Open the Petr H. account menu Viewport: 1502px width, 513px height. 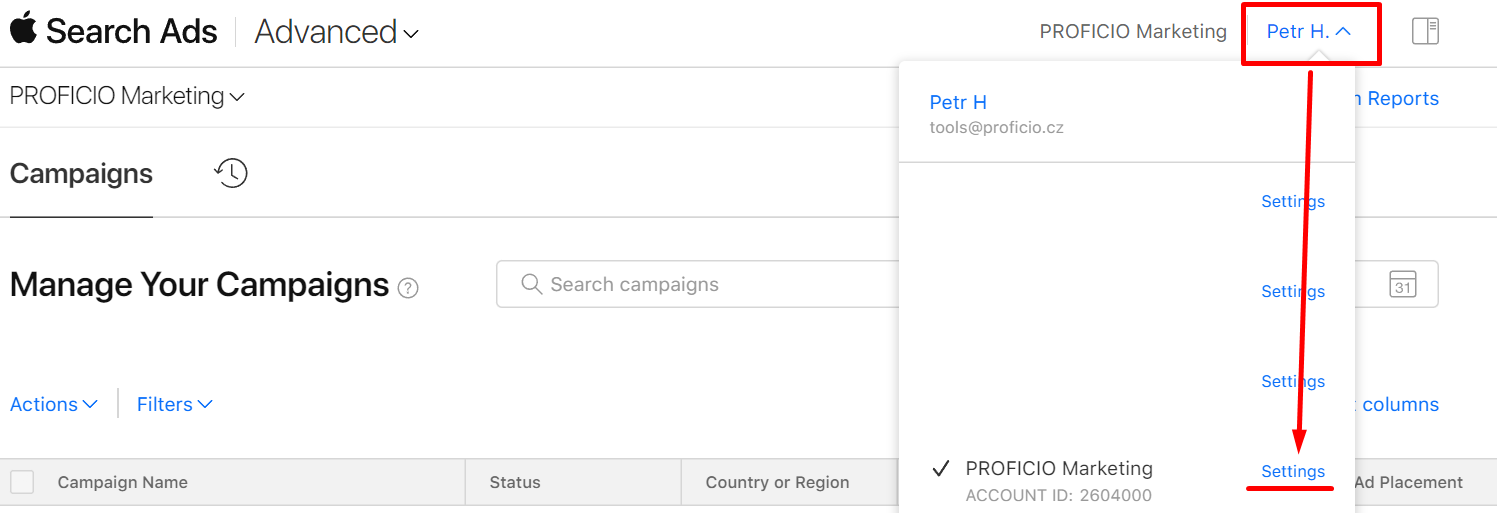coord(1309,32)
